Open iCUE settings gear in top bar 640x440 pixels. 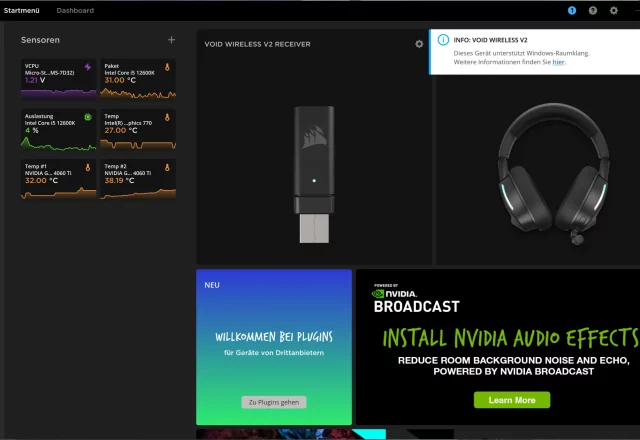click(614, 10)
